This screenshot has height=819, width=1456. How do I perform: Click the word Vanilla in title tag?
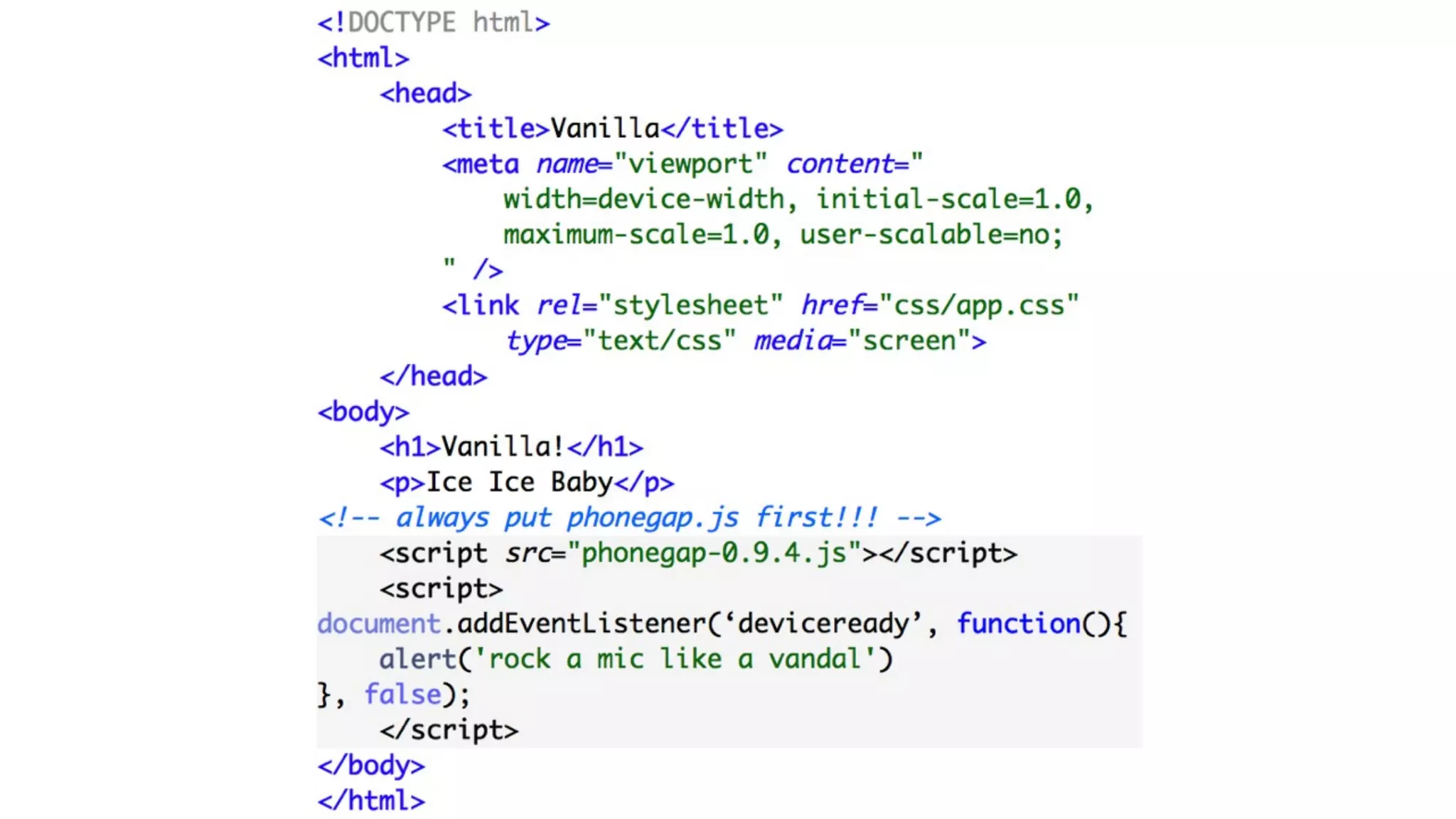click(x=605, y=129)
